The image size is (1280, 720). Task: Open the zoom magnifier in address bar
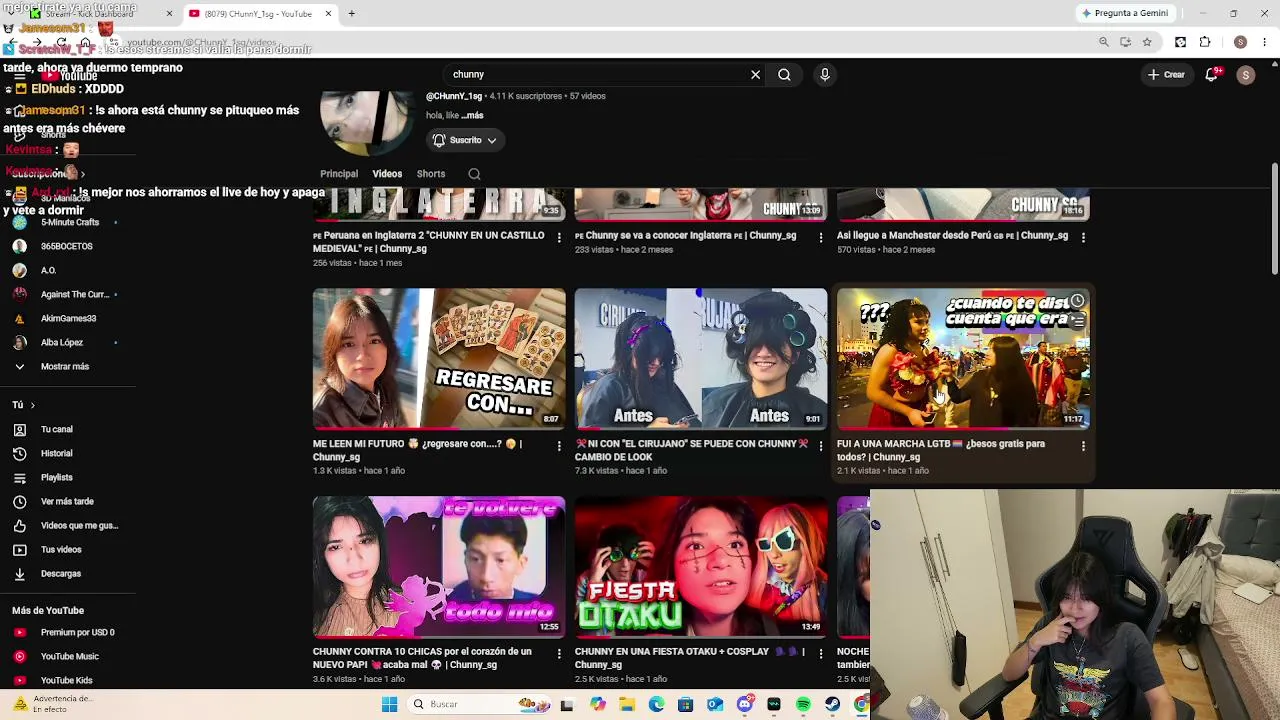(1104, 42)
